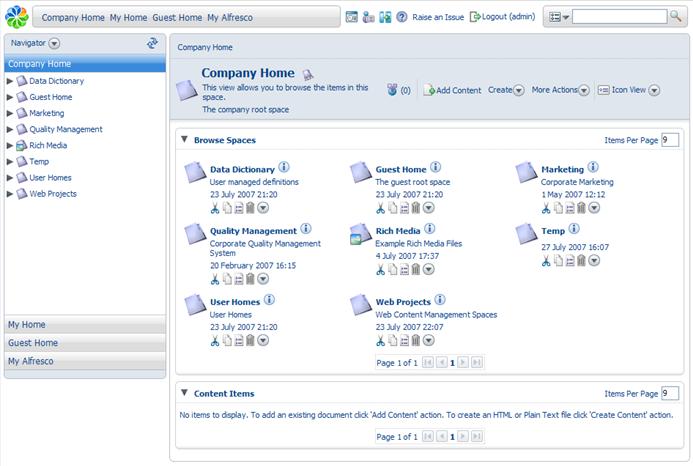The width and height of the screenshot is (693, 466).
Task: Delete the Data Dictionary space trash icon
Action: click(250, 208)
